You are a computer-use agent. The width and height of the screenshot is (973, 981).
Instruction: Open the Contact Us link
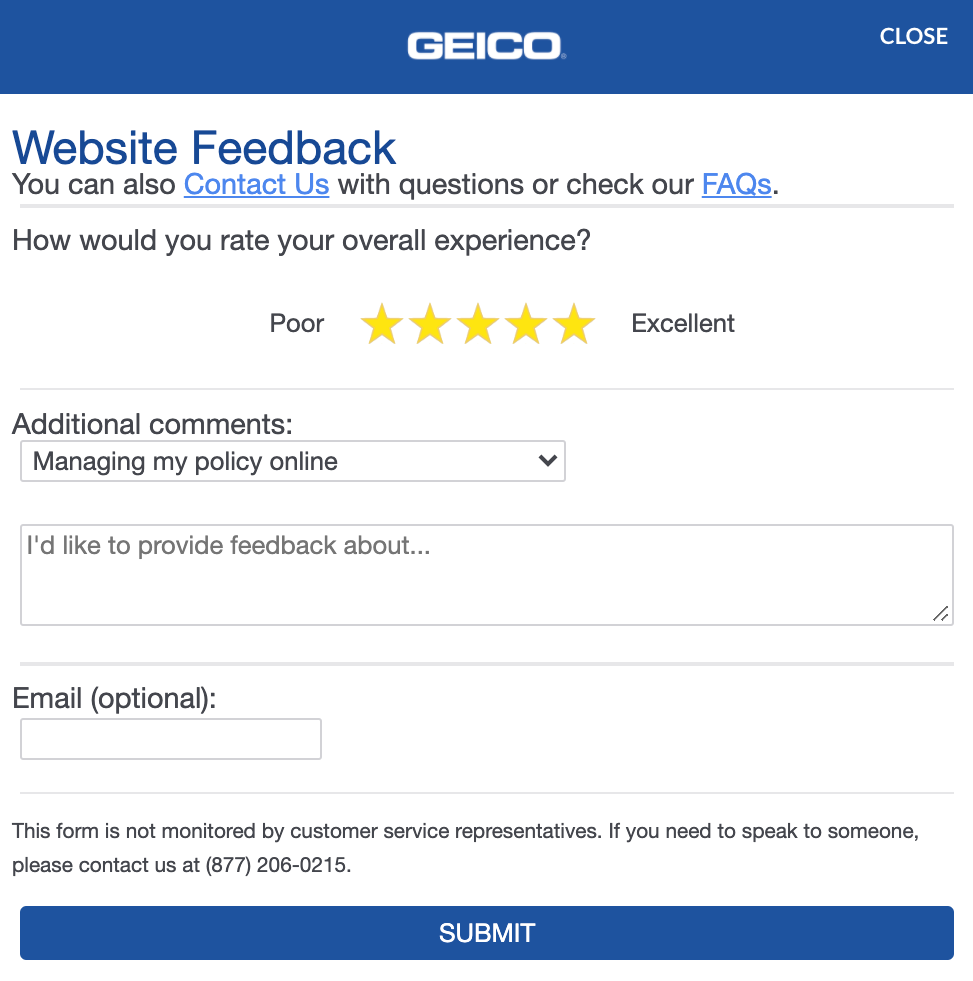[256, 185]
